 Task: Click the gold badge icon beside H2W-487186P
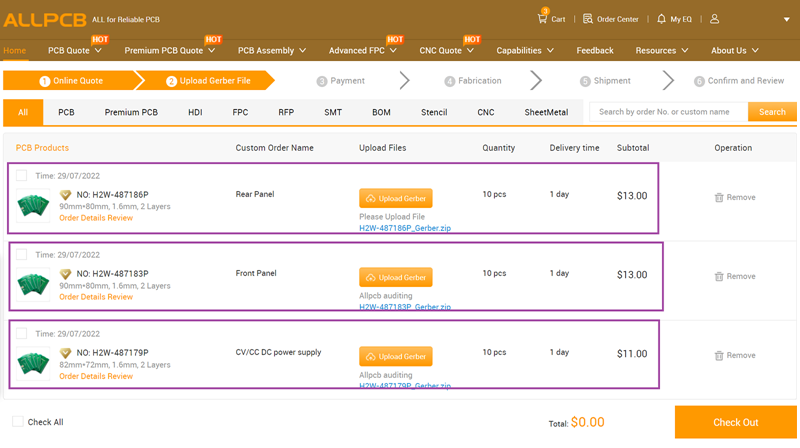point(65,195)
